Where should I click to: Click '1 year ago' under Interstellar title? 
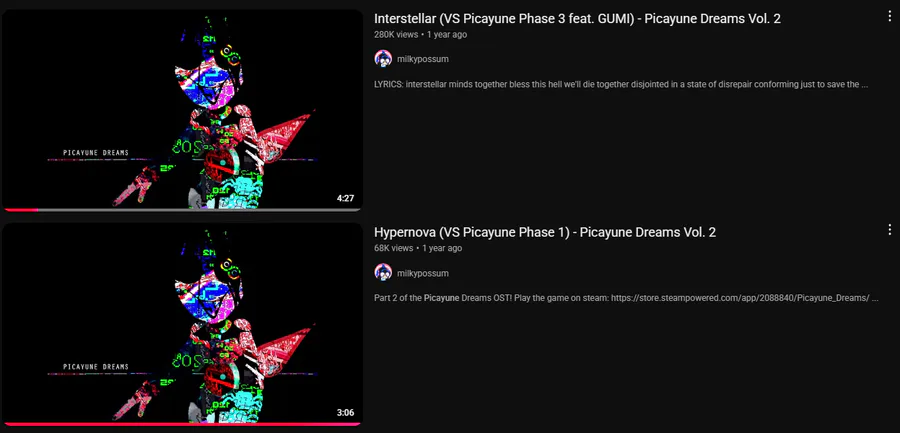click(447, 34)
